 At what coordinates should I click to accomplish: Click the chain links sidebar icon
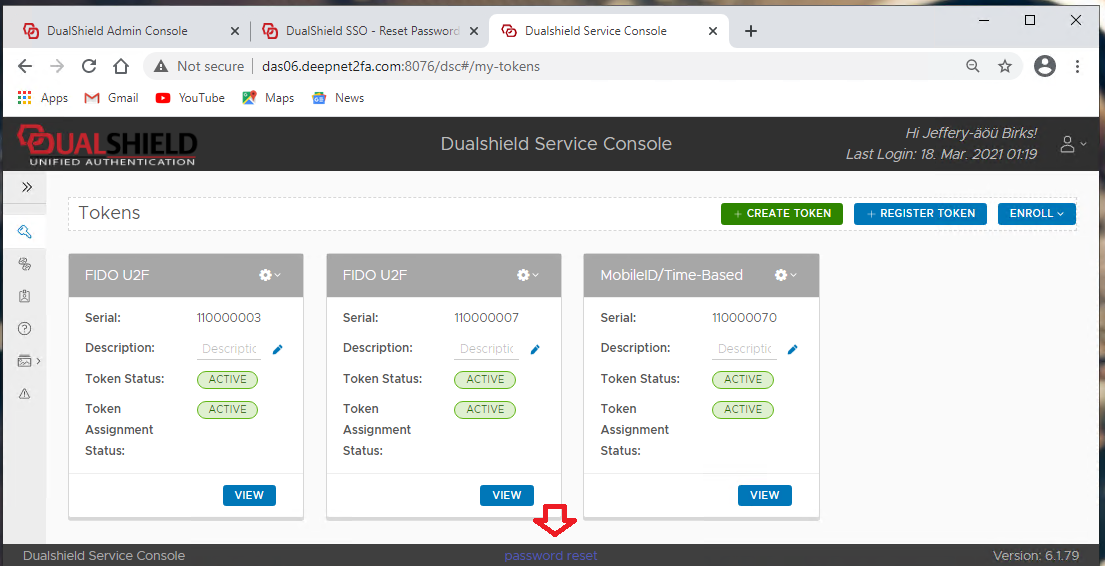(25, 264)
